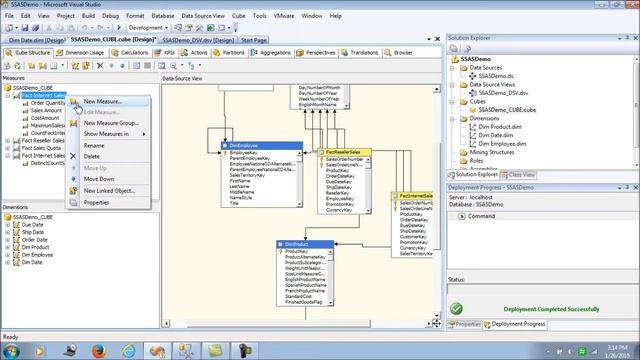
Task: Click the Command play icon in Deployment Progress
Action: [462, 216]
